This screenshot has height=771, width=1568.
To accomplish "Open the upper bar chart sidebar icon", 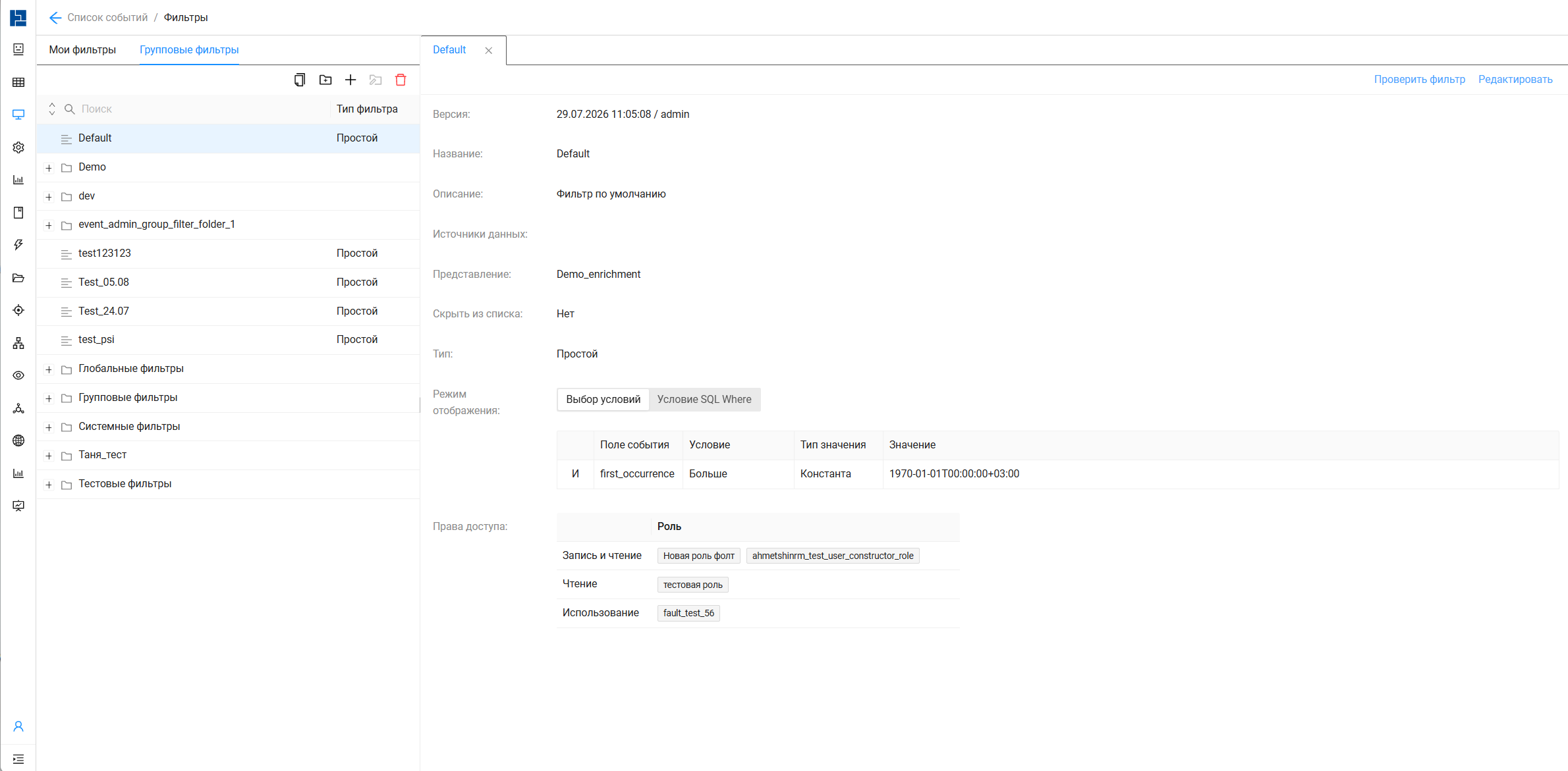I will [x=18, y=180].
